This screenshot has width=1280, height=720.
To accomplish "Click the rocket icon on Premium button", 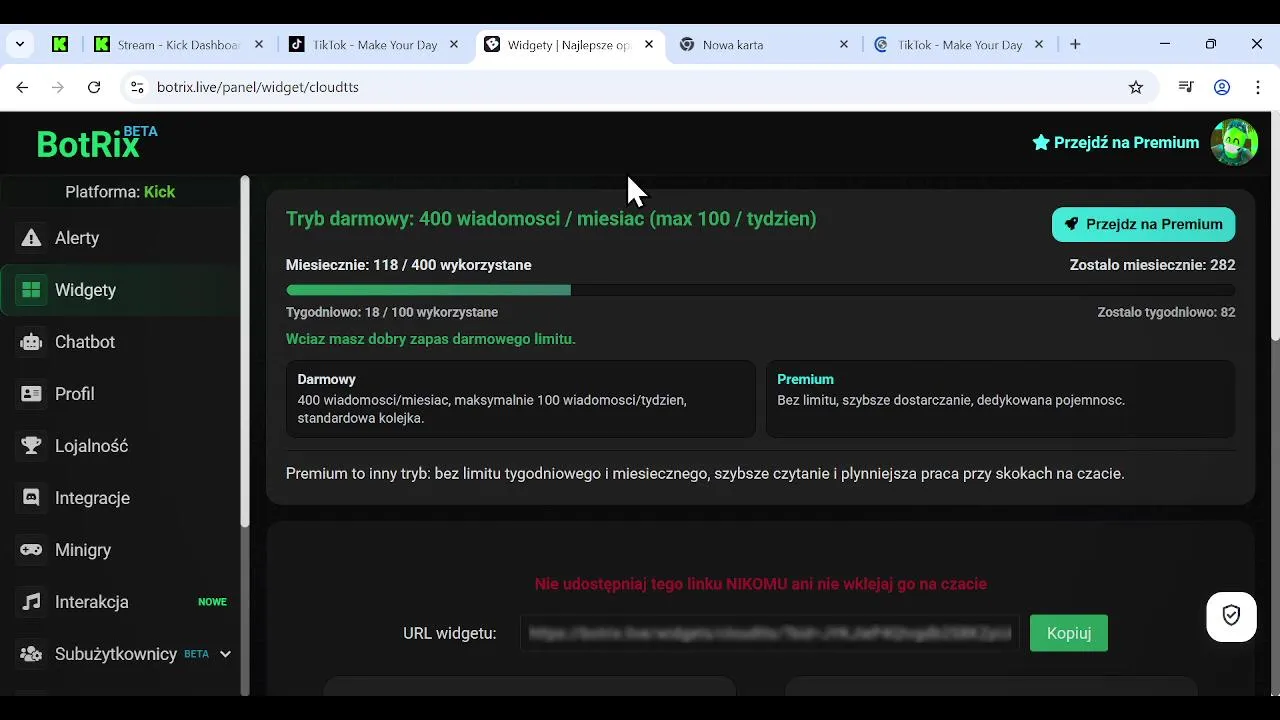I will (1072, 224).
